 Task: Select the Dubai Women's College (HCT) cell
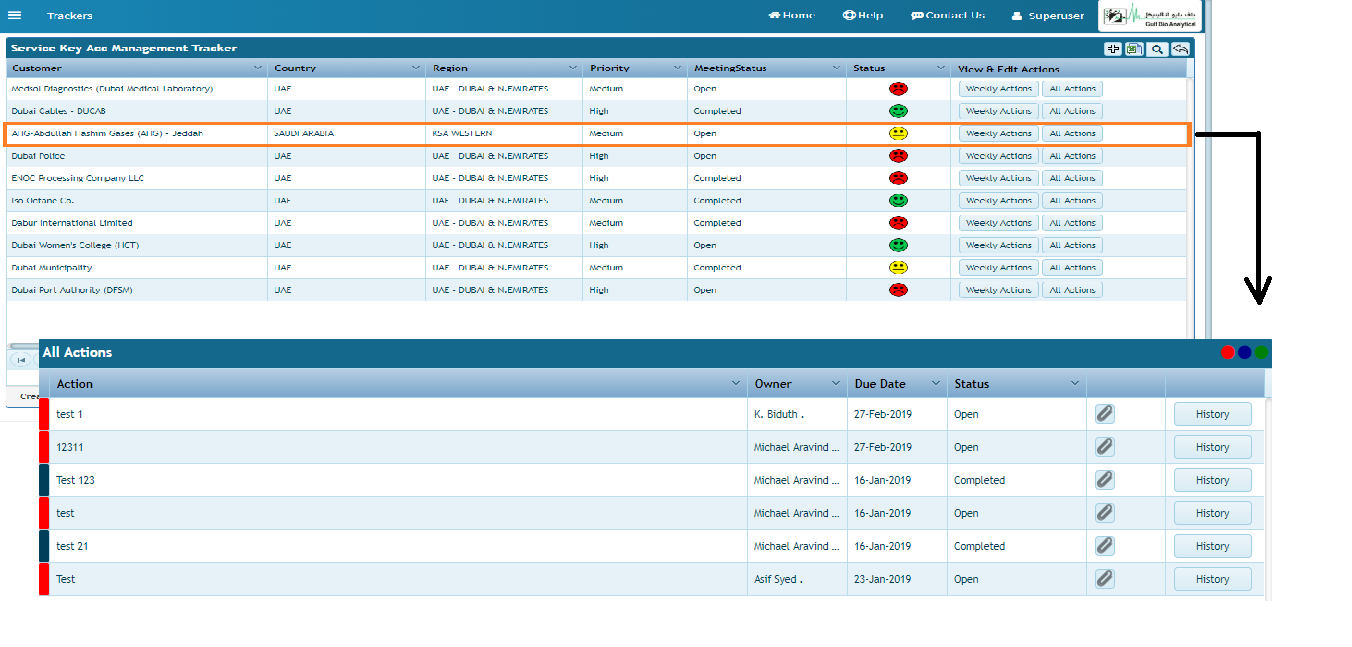pos(137,245)
